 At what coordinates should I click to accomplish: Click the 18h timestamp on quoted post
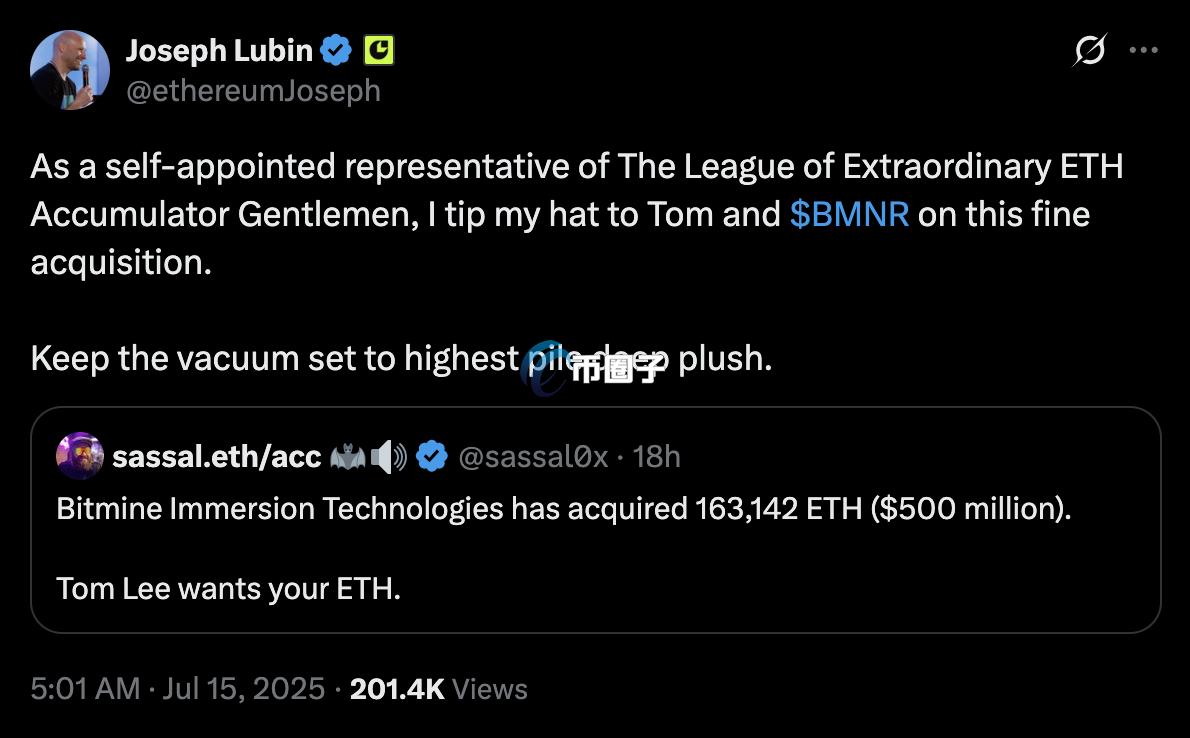point(657,457)
